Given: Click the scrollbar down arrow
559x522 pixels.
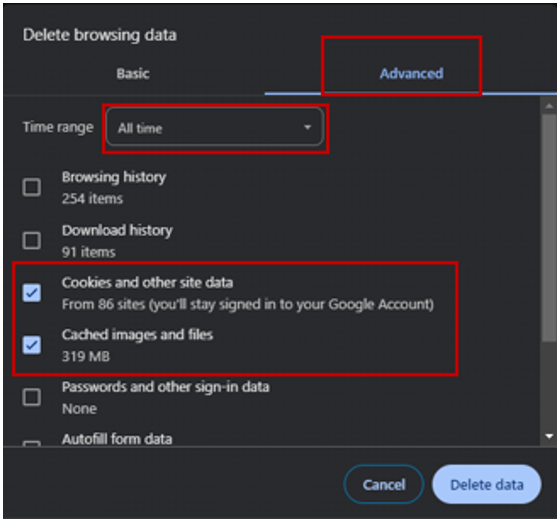Looking at the screenshot, I should [x=549, y=436].
